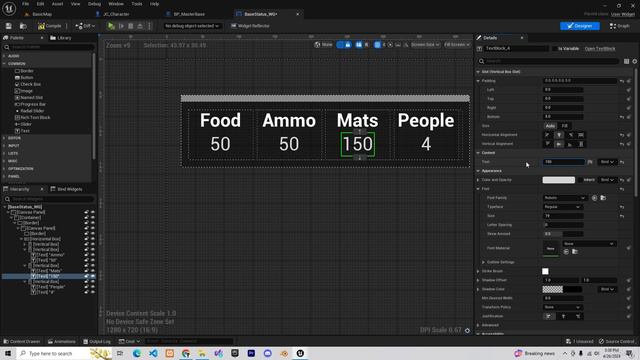Click the Save icon in the toolbar
This screenshot has width=640, height=360.
coord(9,26)
